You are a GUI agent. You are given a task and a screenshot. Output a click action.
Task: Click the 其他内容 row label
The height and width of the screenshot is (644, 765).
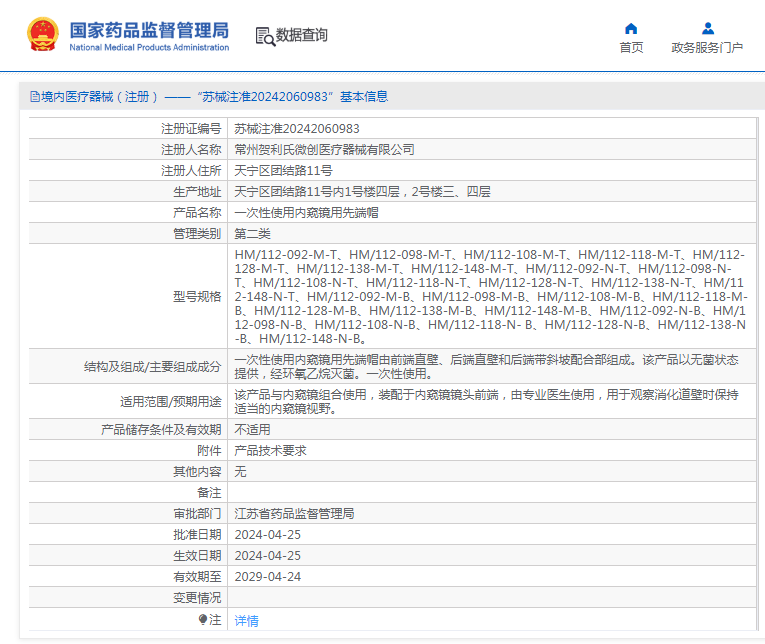click(197, 472)
